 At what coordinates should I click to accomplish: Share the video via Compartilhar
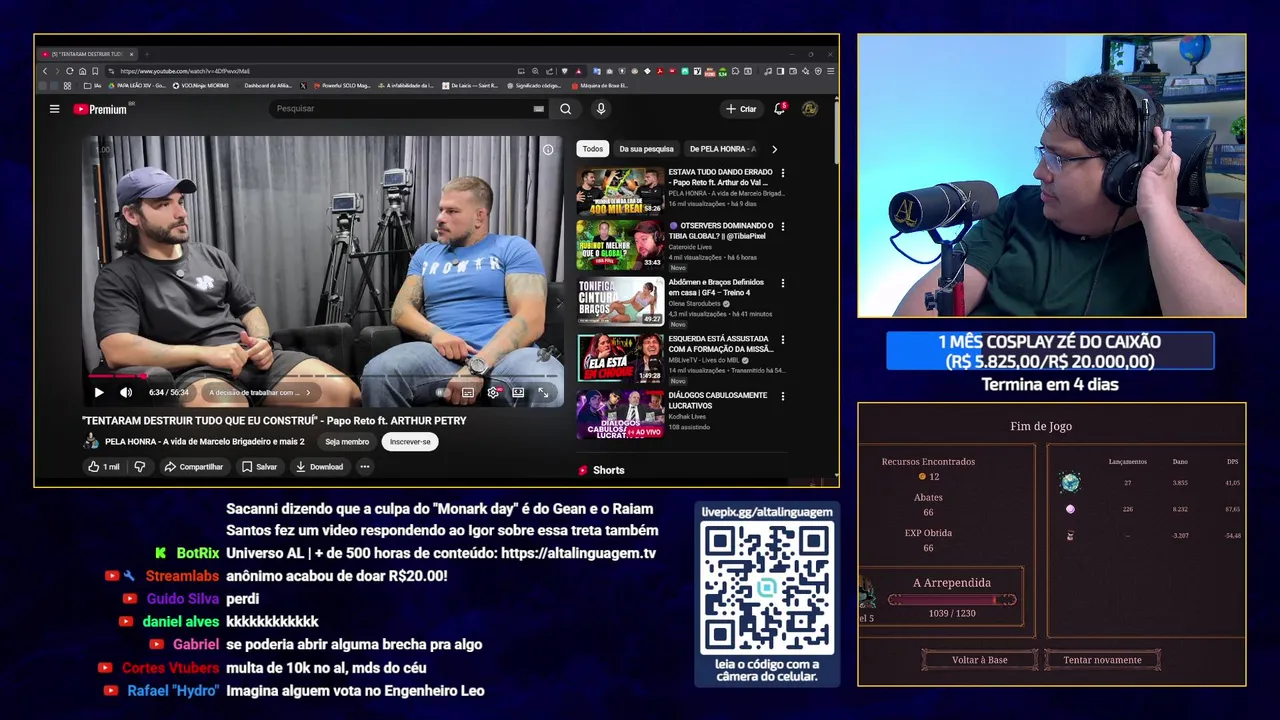(193, 467)
